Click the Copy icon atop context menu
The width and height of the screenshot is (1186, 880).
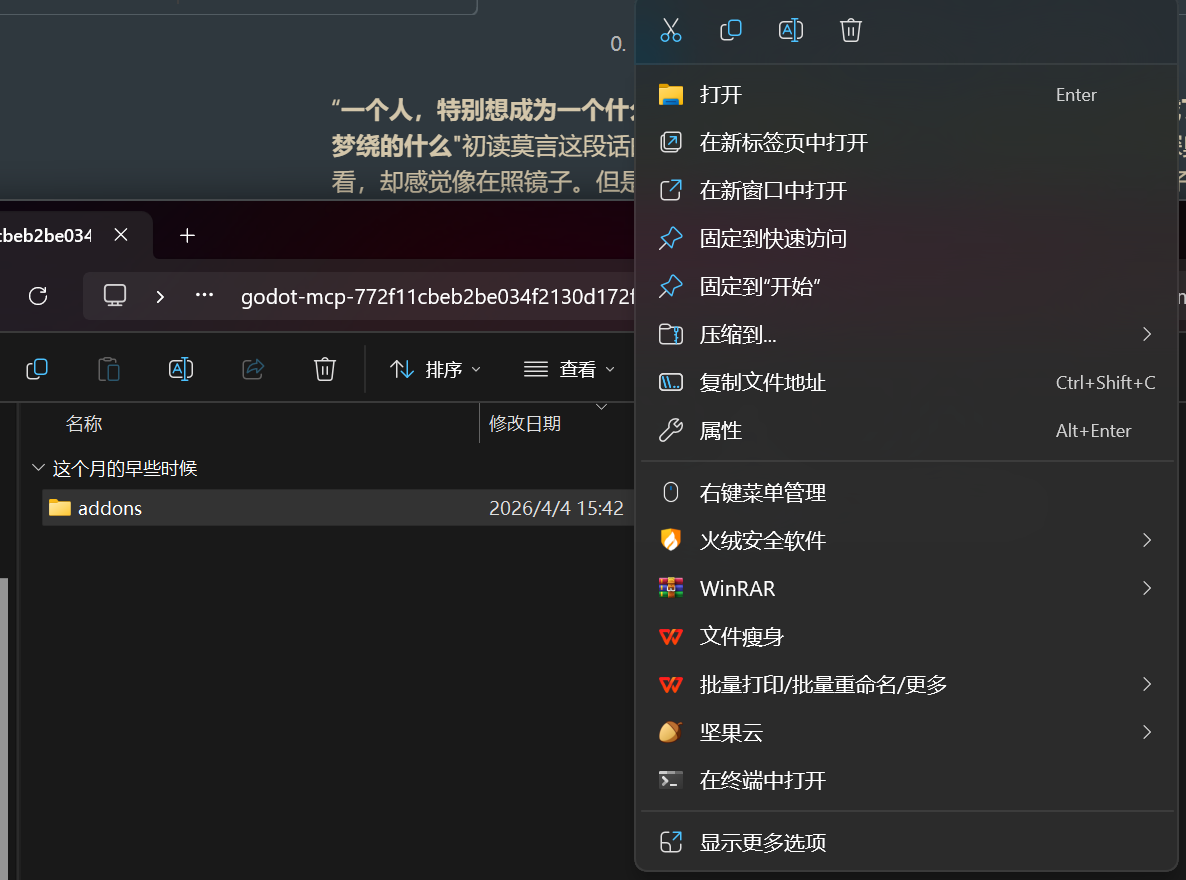point(731,30)
